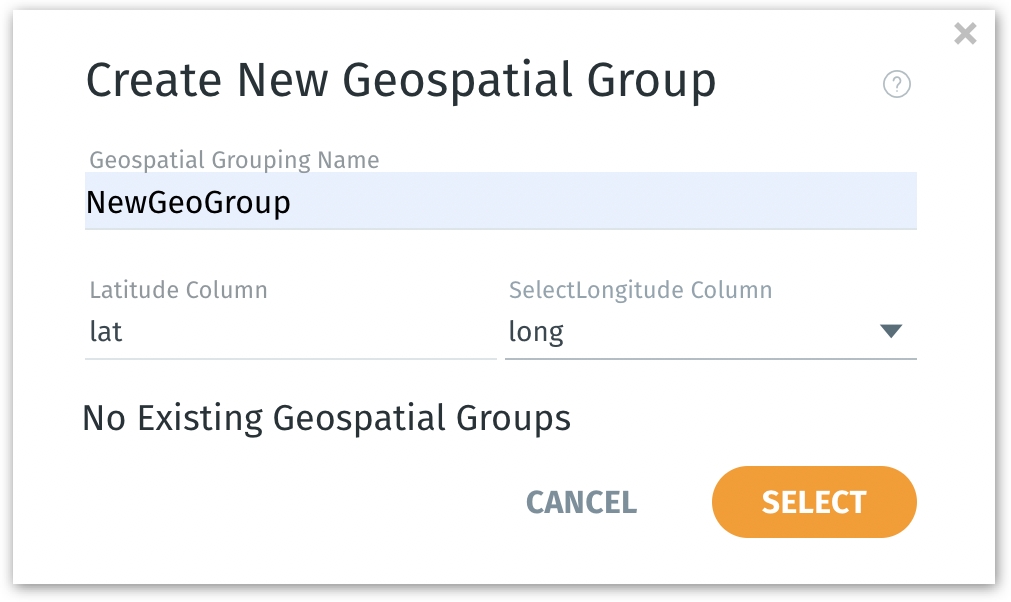Confirm with the orange SELECT button

[x=814, y=502]
